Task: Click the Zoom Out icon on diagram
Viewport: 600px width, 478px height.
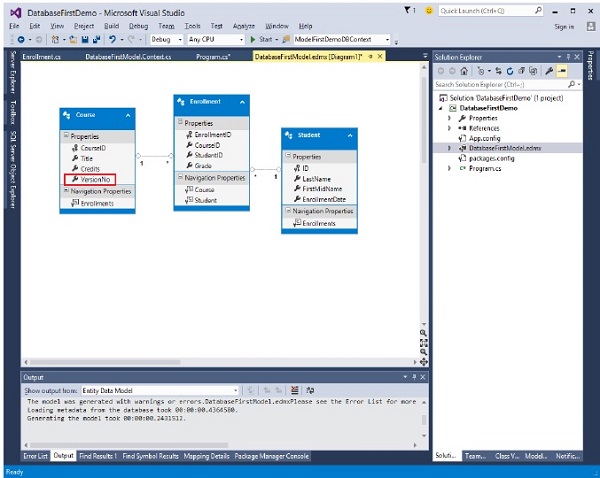Action: tap(423, 352)
